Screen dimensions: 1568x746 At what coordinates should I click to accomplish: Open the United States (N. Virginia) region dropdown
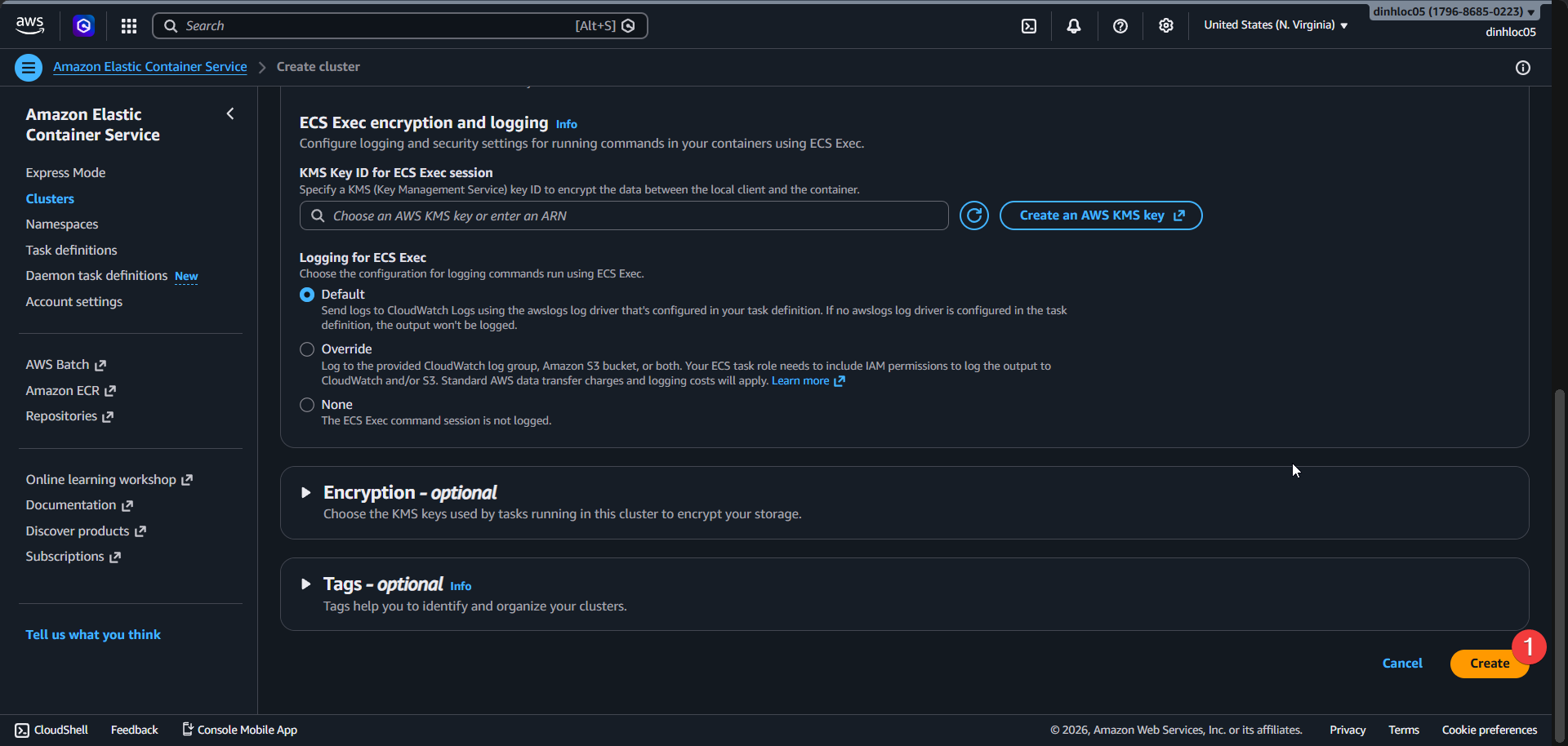[1274, 25]
